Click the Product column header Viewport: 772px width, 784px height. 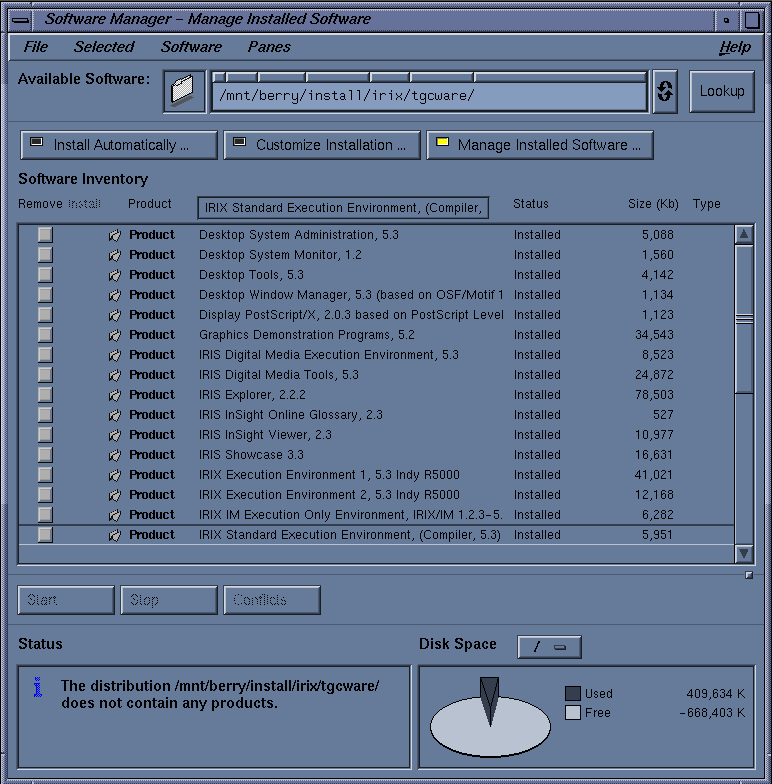click(x=150, y=204)
